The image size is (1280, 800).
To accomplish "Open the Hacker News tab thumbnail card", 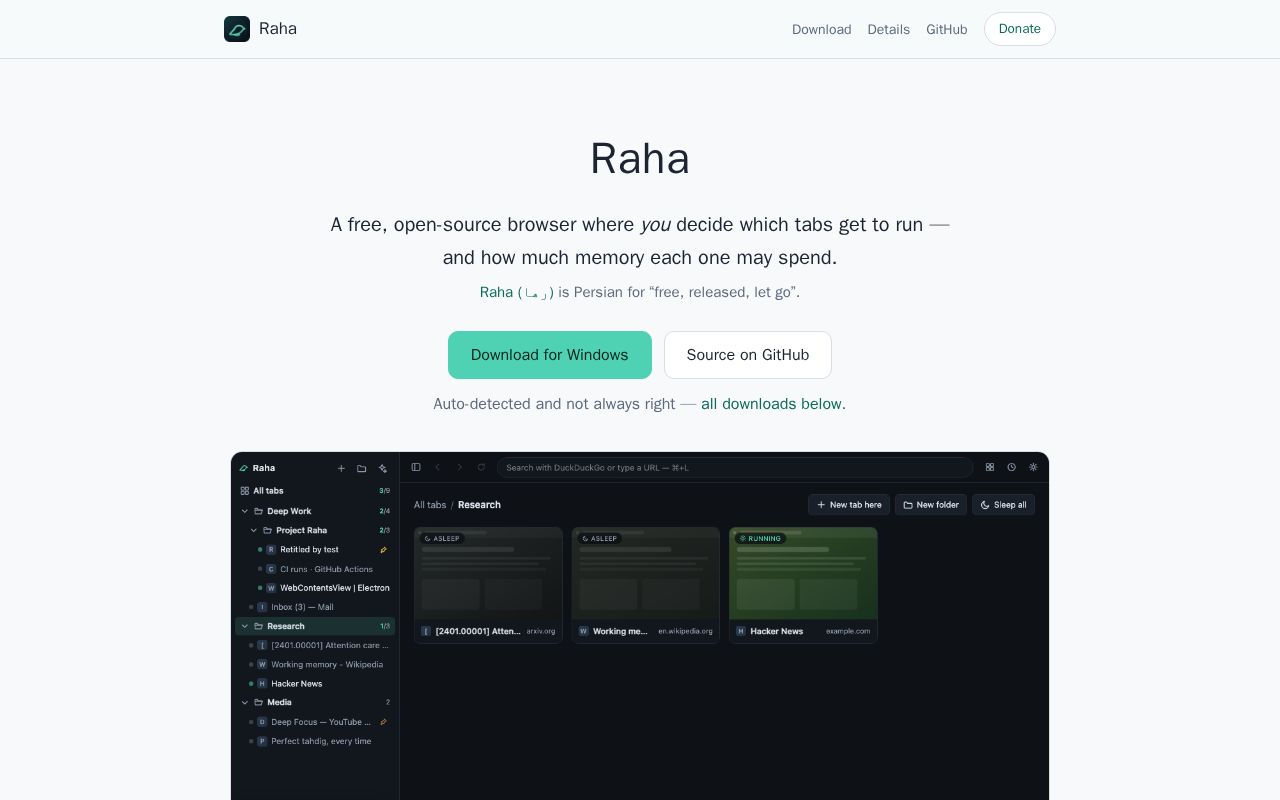I will coord(803,585).
